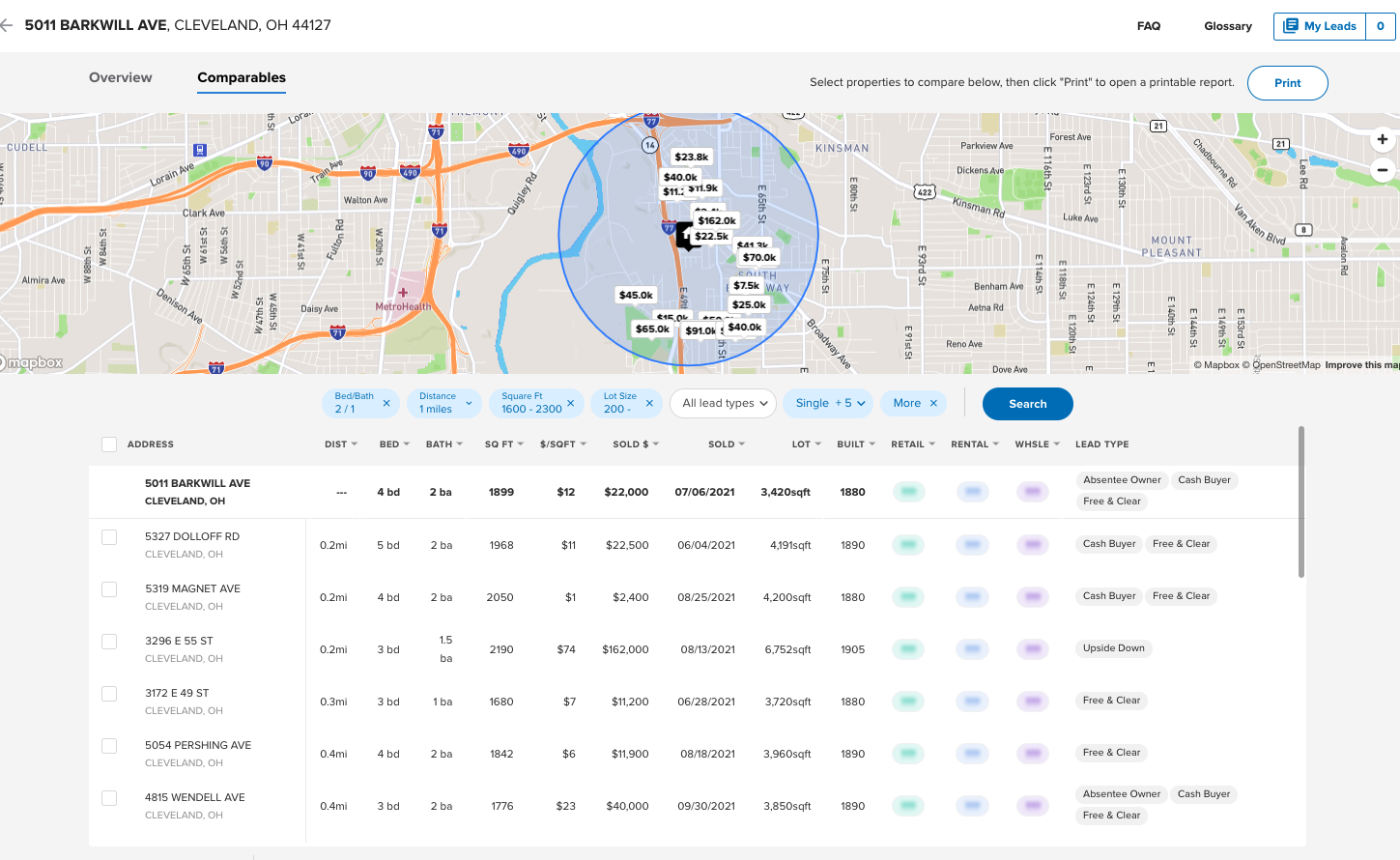This screenshot has width=1400, height=860.
Task: Select the checkbox beside 5327 Dolloff Rd
Action: (x=108, y=538)
